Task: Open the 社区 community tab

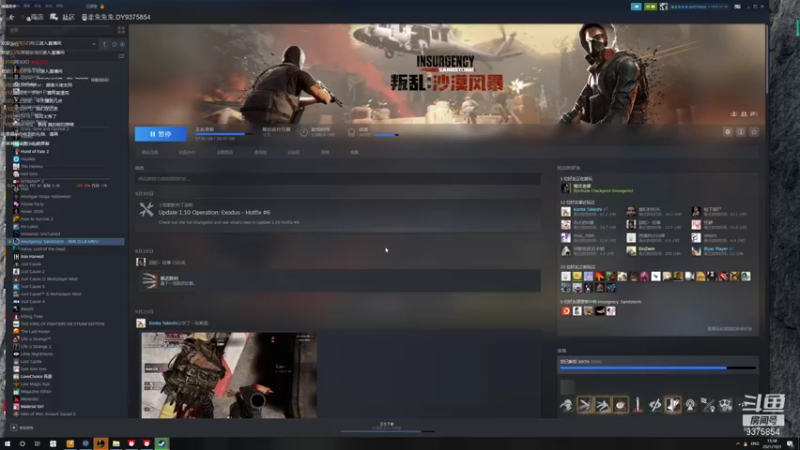Action: tap(68, 17)
